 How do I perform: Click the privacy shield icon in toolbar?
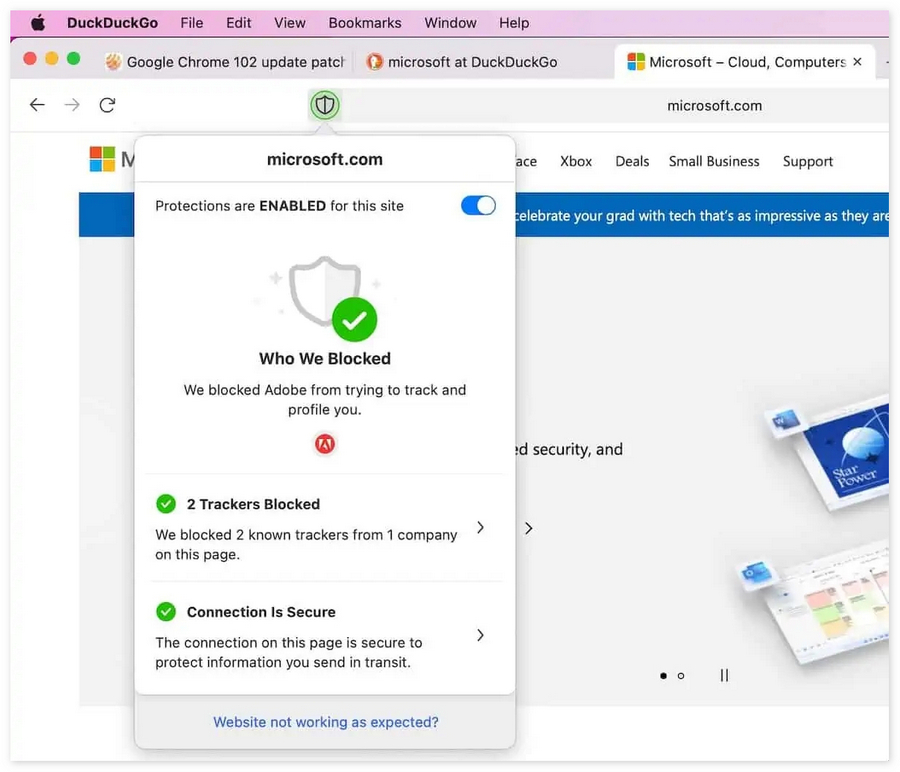click(324, 105)
